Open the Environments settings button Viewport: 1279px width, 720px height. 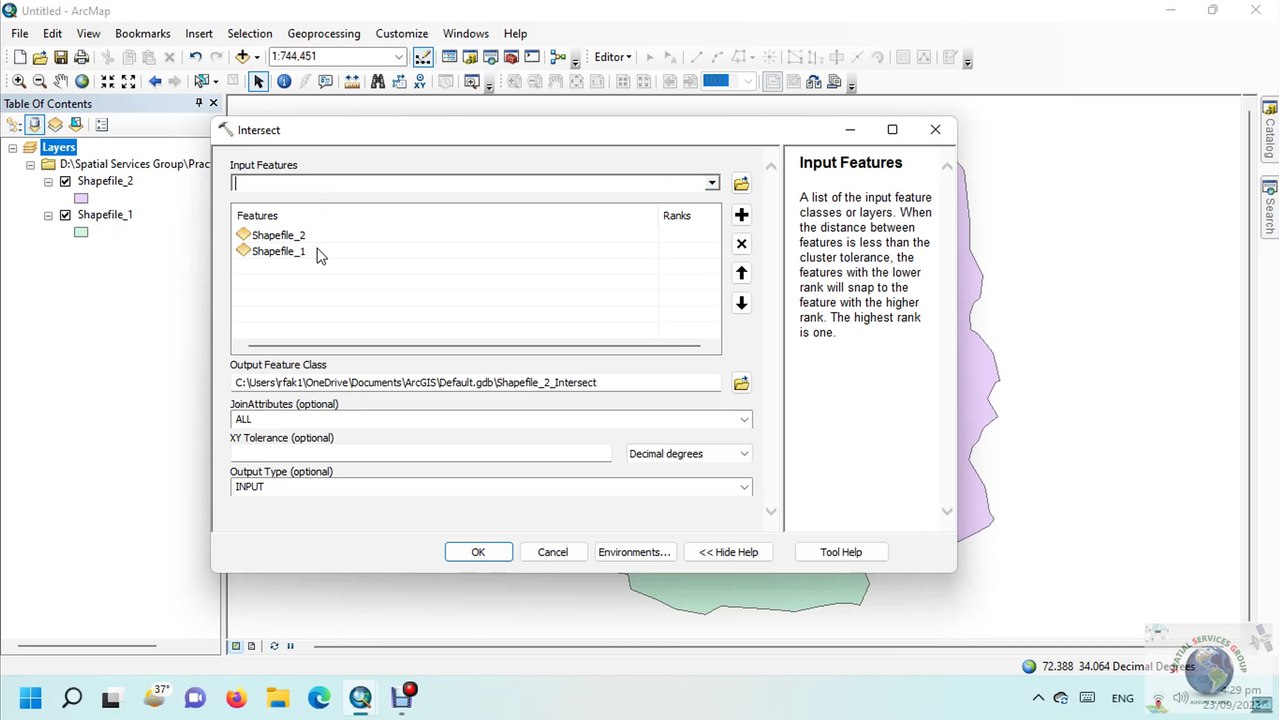[634, 552]
